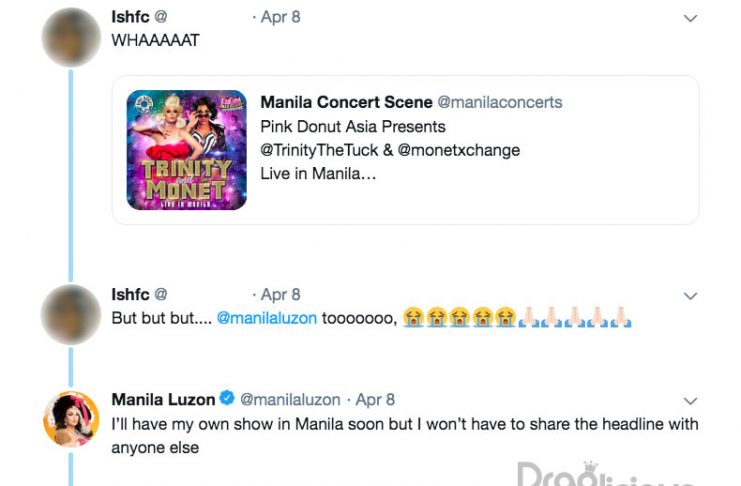
Task: Open Manila Luzon's profile avatar
Action: tap(71, 419)
